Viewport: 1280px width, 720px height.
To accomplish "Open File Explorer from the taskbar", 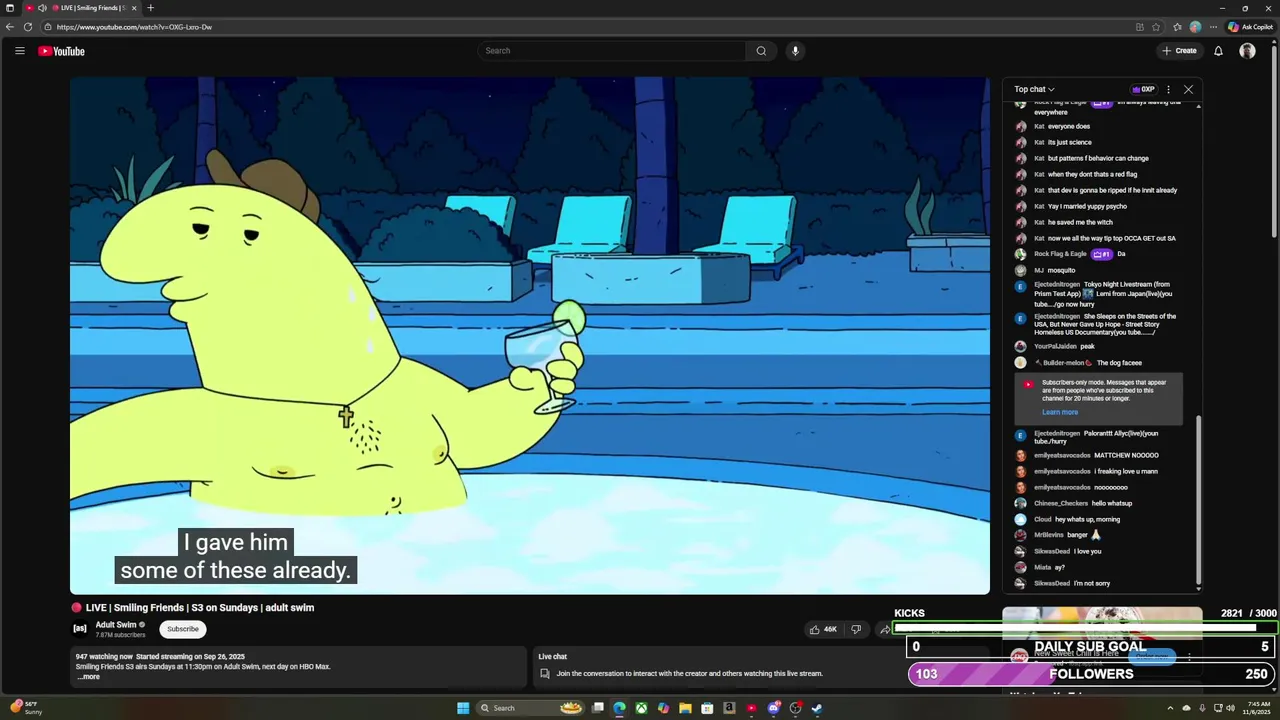I will pyautogui.click(x=685, y=708).
